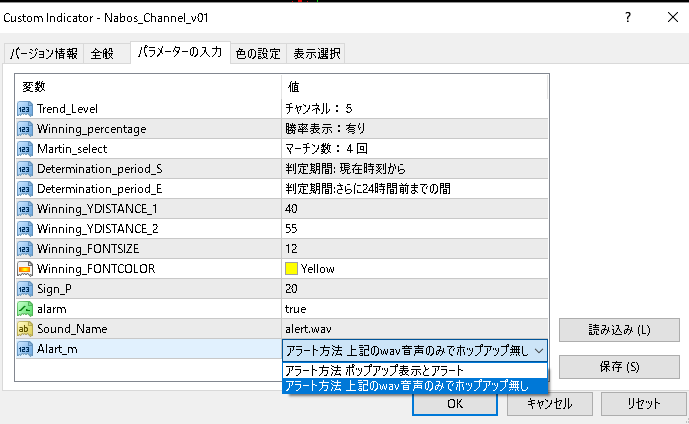689x424 pixels.
Task: Click the 読み込み (L) button
Action: (619, 330)
